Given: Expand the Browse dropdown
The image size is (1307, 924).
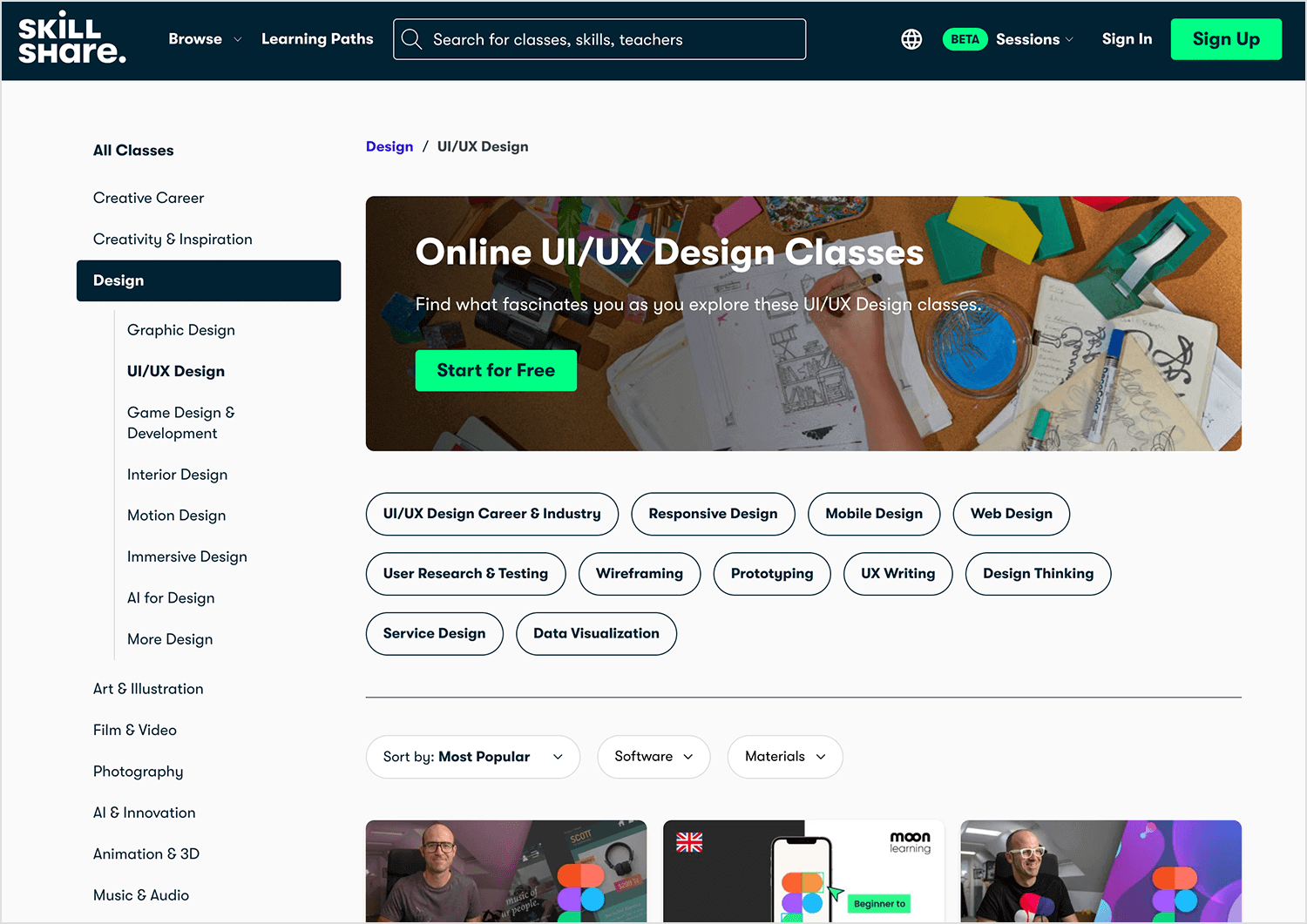Looking at the screenshot, I should [205, 38].
